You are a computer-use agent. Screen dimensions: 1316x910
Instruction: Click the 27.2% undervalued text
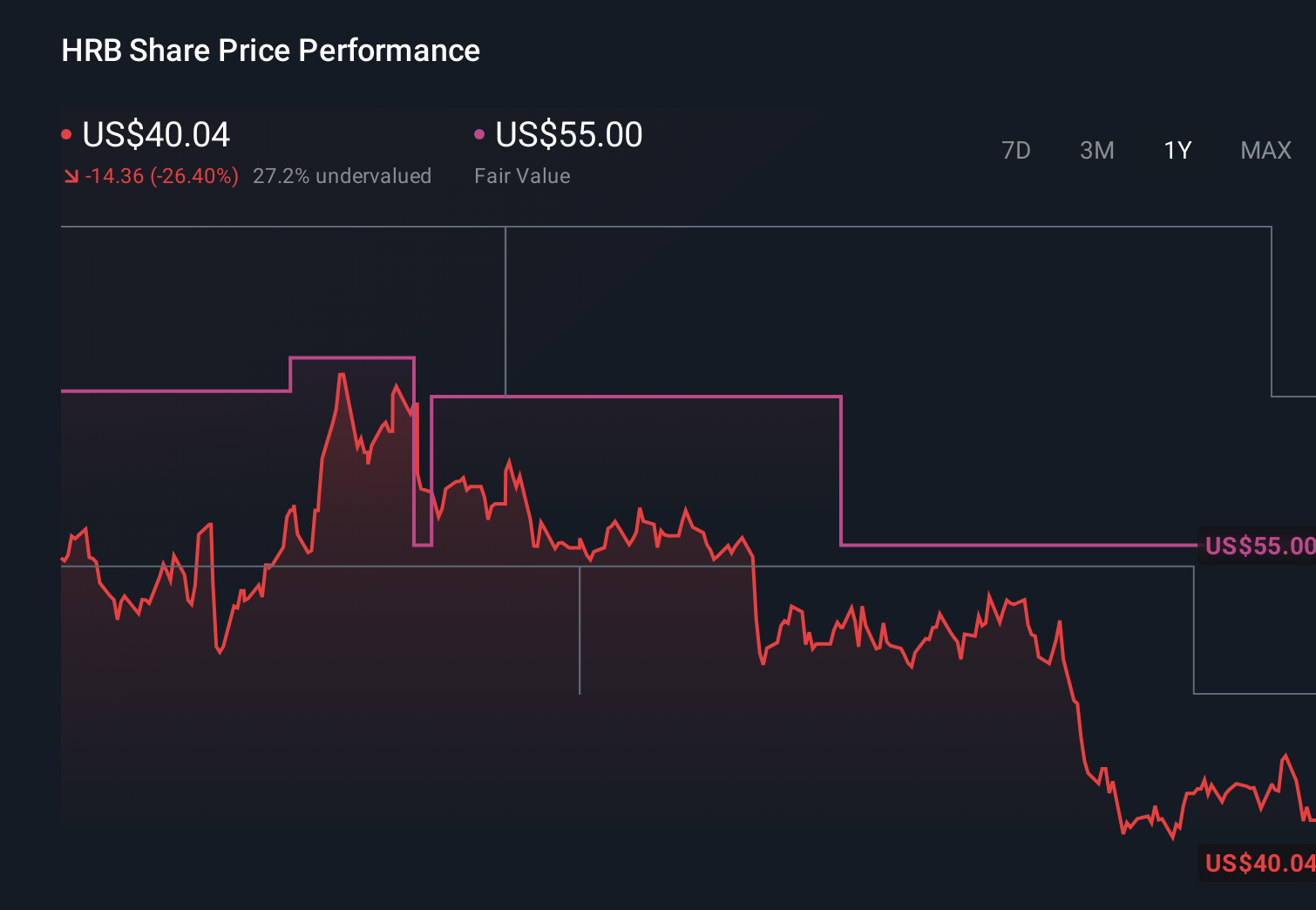343,176
